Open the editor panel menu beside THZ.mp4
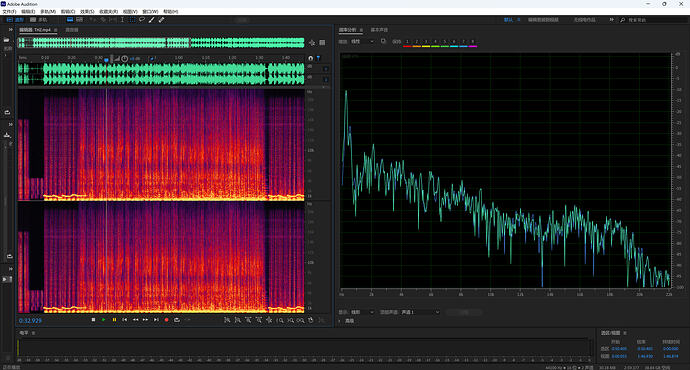690x370 pixels. (55, 30)
